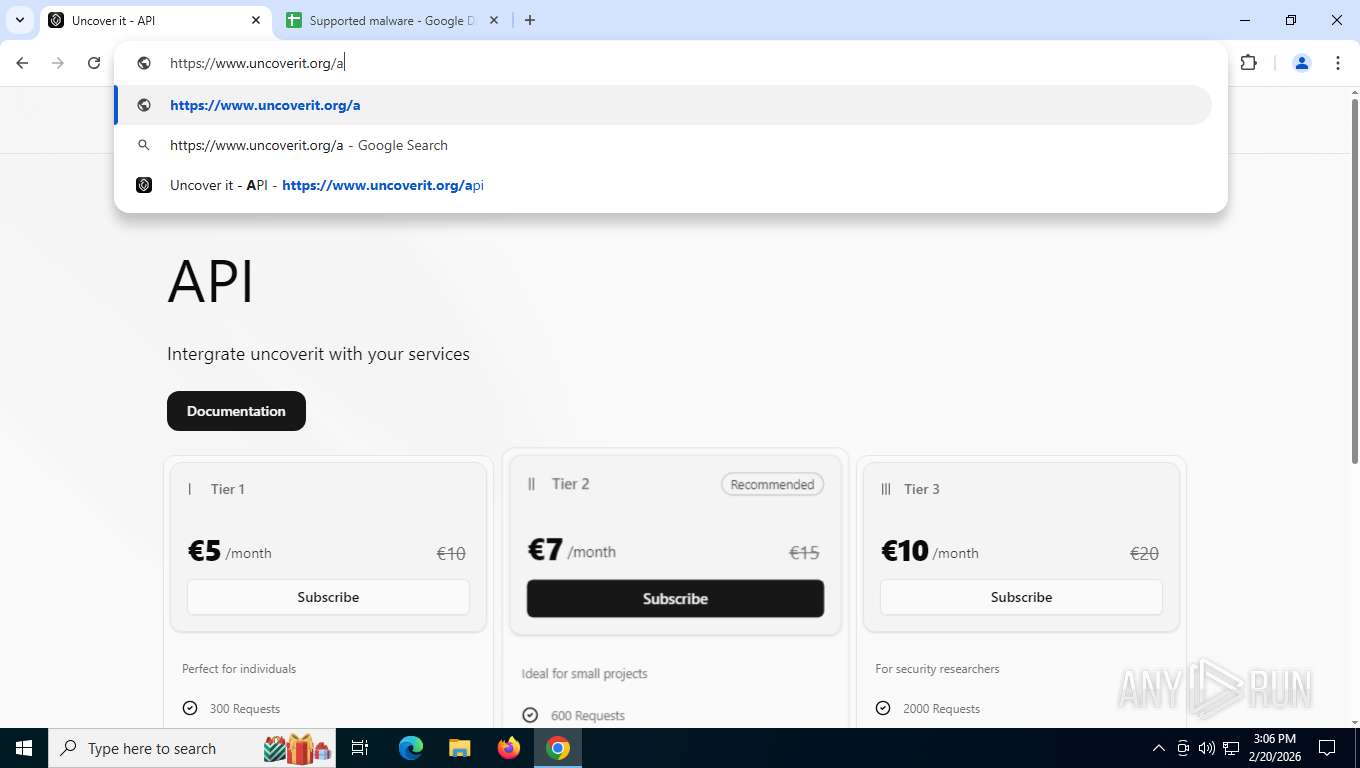This screenshot has width=1360, height=768.
Task: Show hidden system tray icons
Action: (x=1158, y=748)
